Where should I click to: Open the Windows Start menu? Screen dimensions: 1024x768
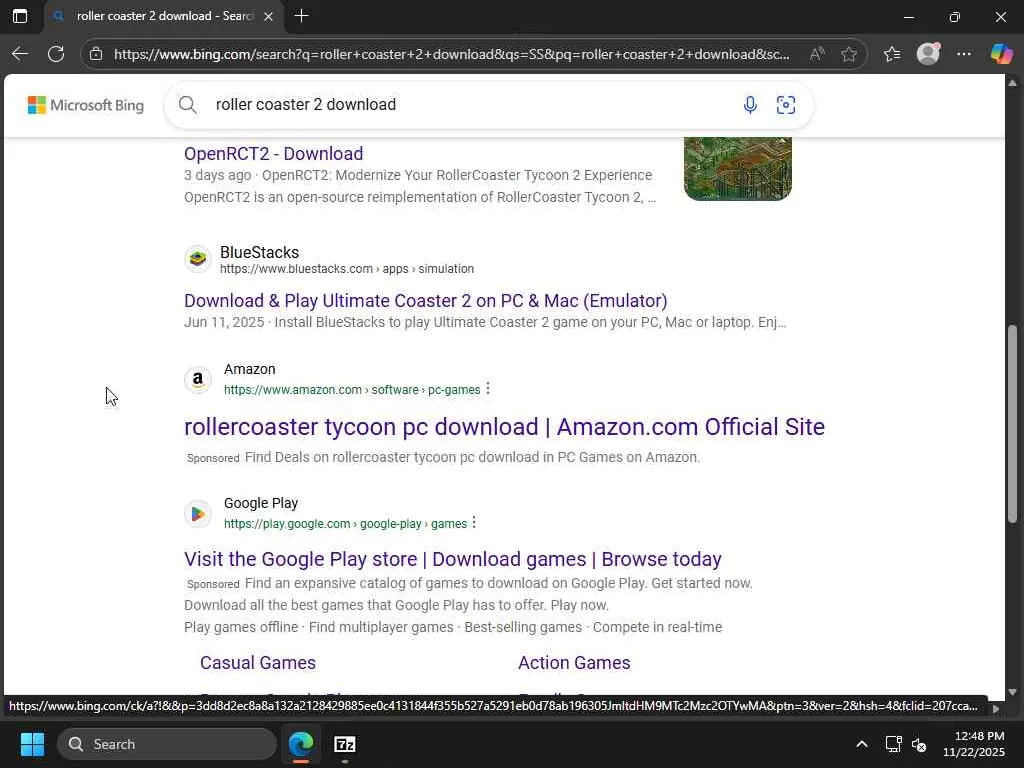(x=32, y=744)
